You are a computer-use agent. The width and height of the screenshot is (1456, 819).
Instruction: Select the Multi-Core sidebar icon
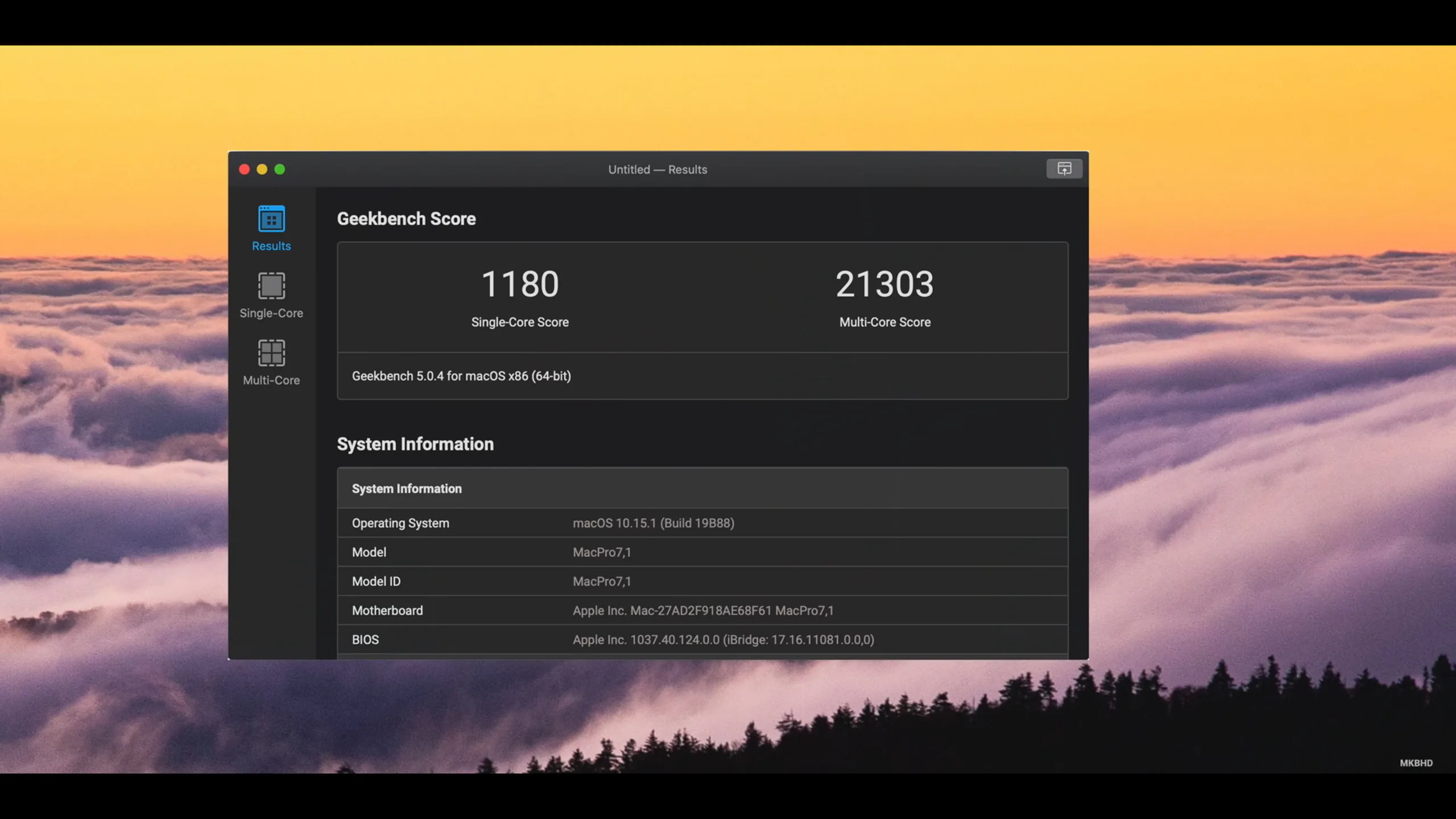point(271,353)
